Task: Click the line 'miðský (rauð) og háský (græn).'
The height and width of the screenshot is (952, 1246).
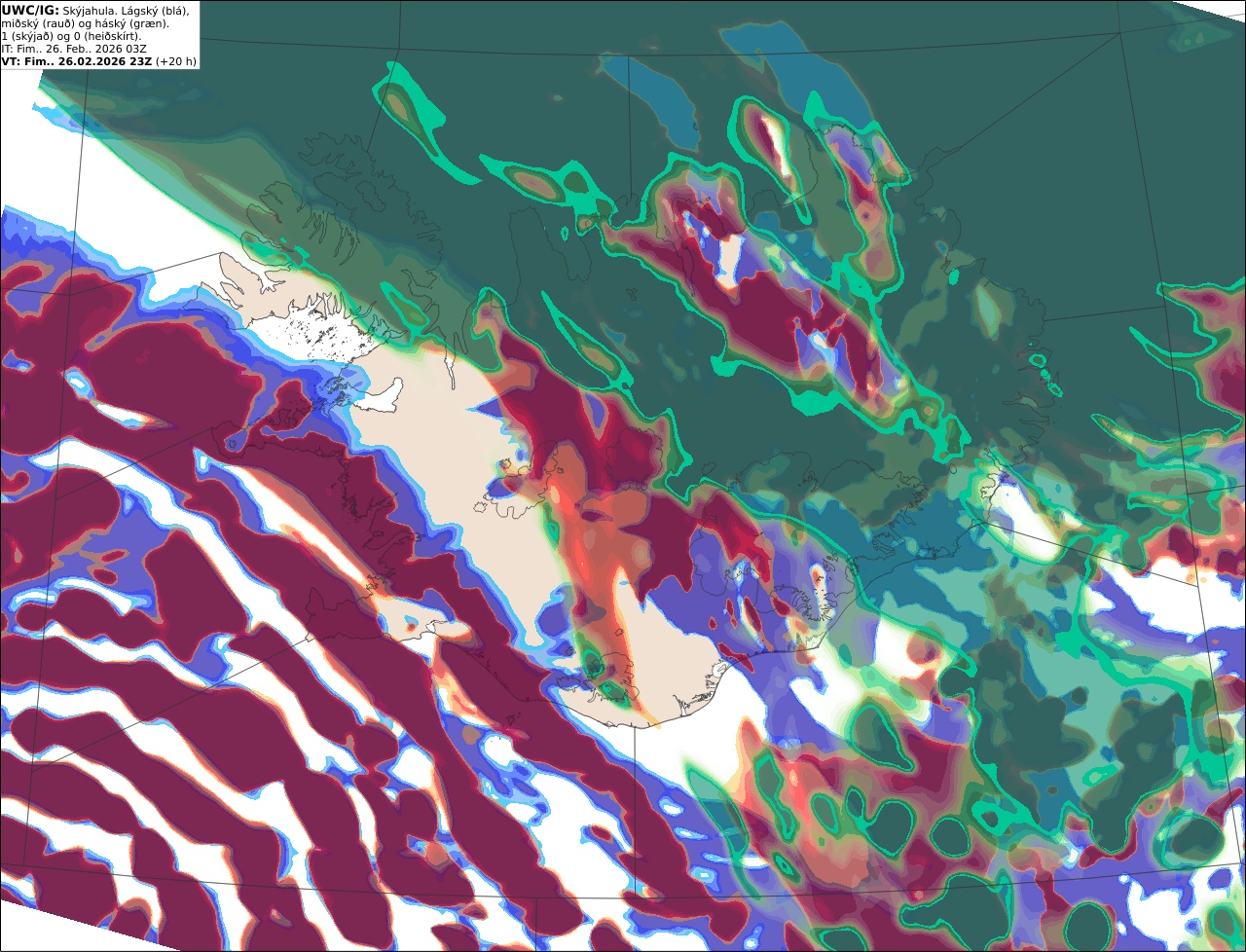Action: 86,22
